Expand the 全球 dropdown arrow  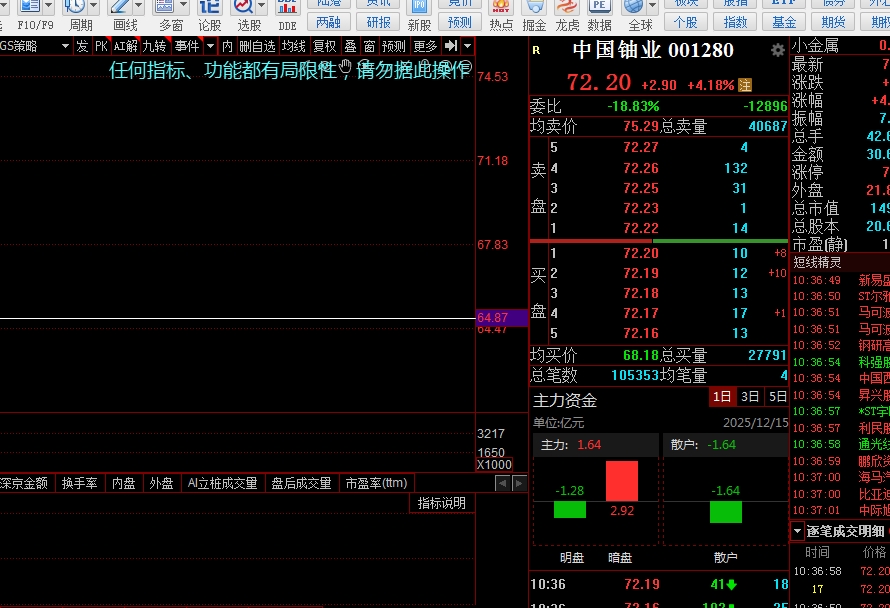click(x=652, y=6)
